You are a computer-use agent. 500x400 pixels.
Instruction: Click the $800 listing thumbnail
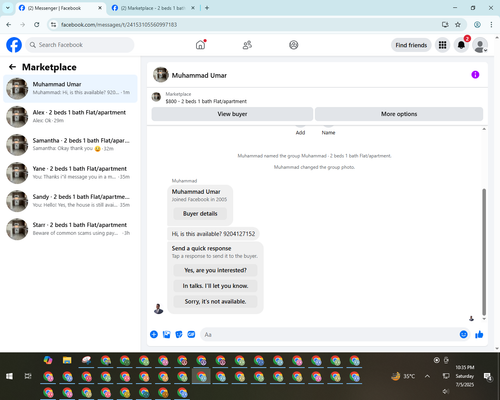[156, 97]
